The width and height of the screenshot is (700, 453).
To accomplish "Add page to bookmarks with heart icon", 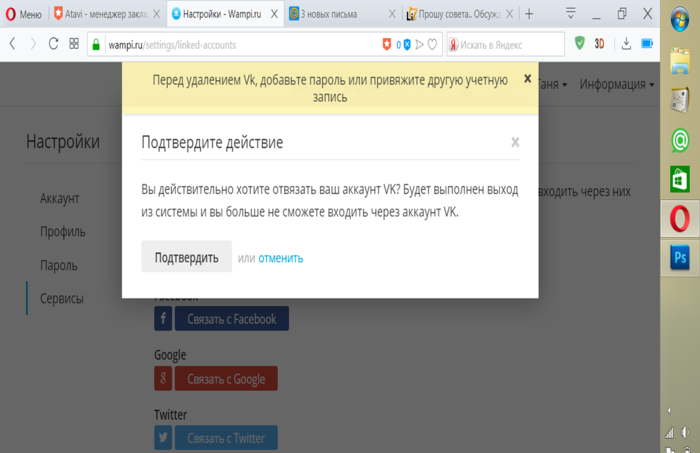I will pyautogui.click(x=432, y=45).
